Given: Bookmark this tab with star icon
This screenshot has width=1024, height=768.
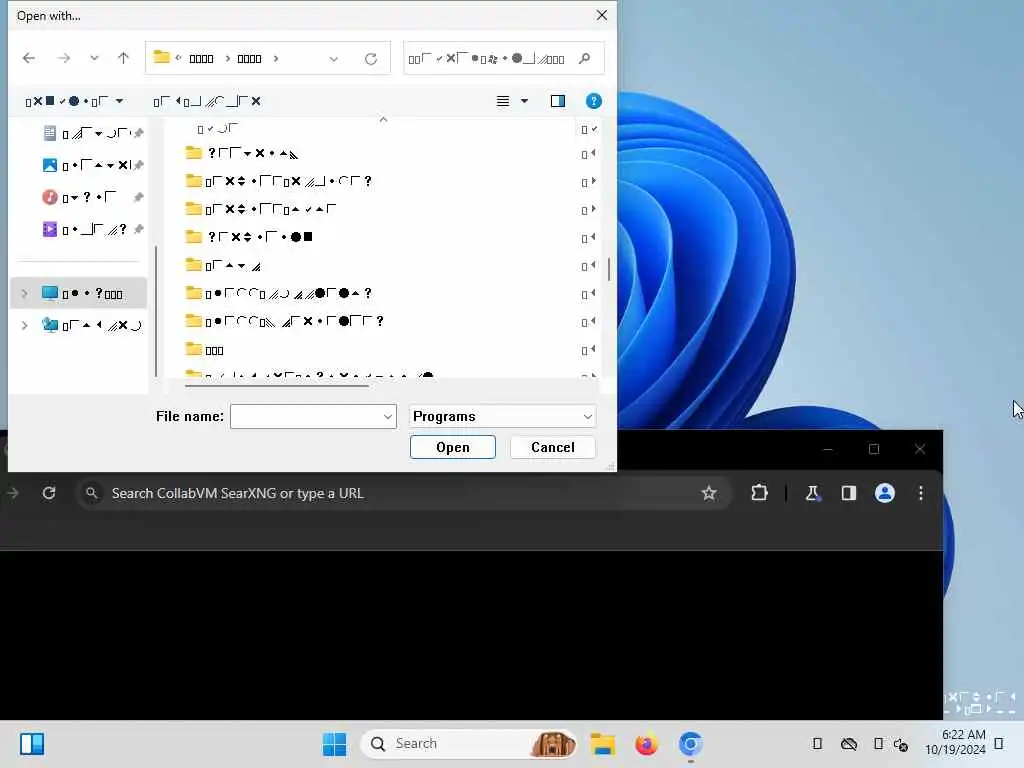Looking at the screenshot, I should pos(709,493).
